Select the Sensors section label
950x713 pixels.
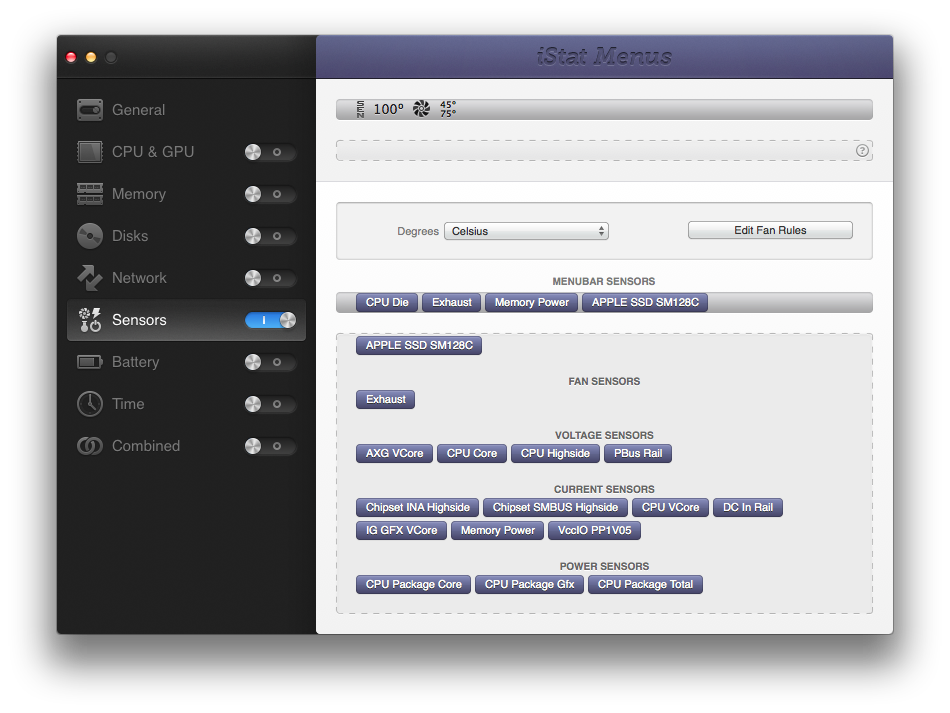coord(139,320)
